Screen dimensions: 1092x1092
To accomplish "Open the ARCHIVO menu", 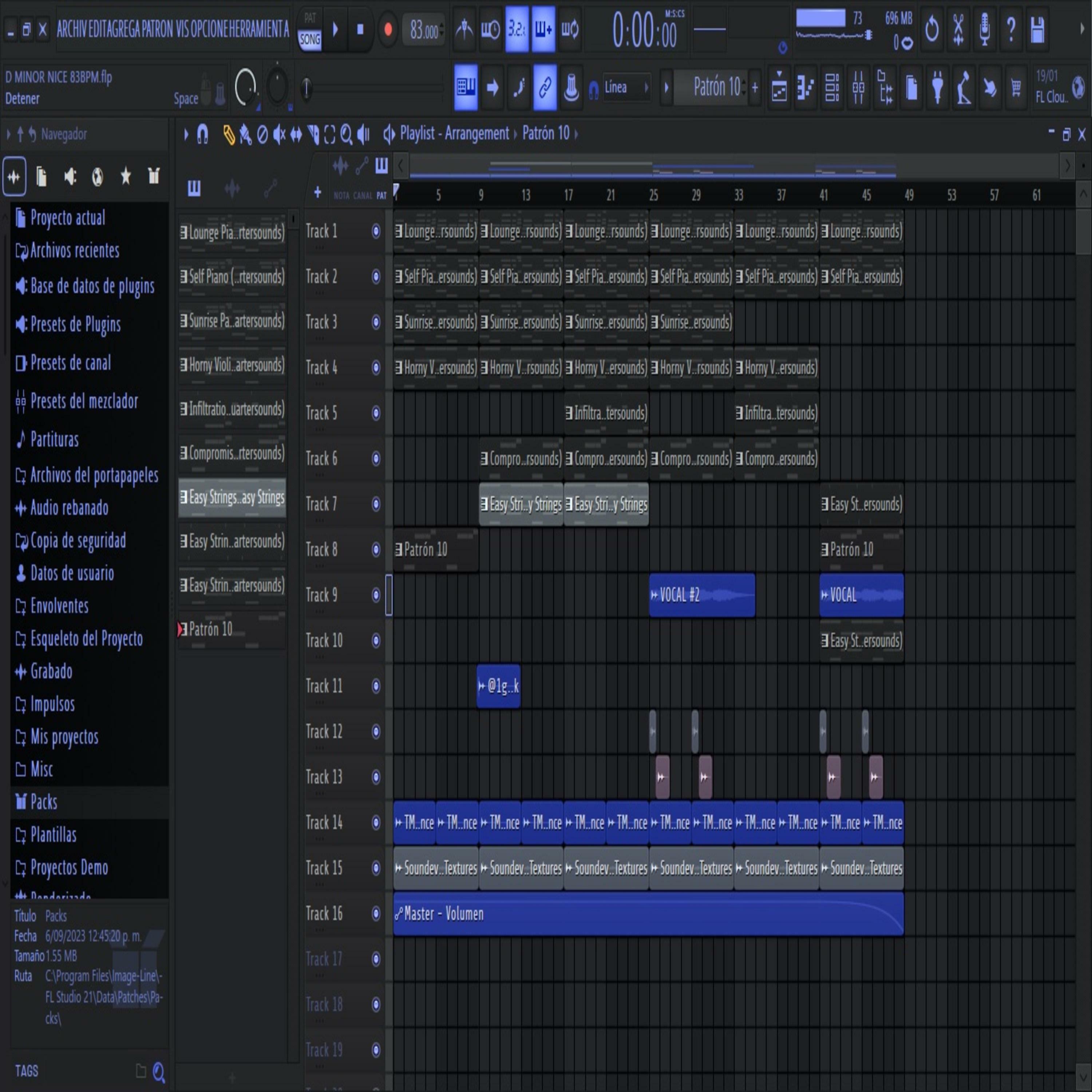I will [x=71, y=29].
